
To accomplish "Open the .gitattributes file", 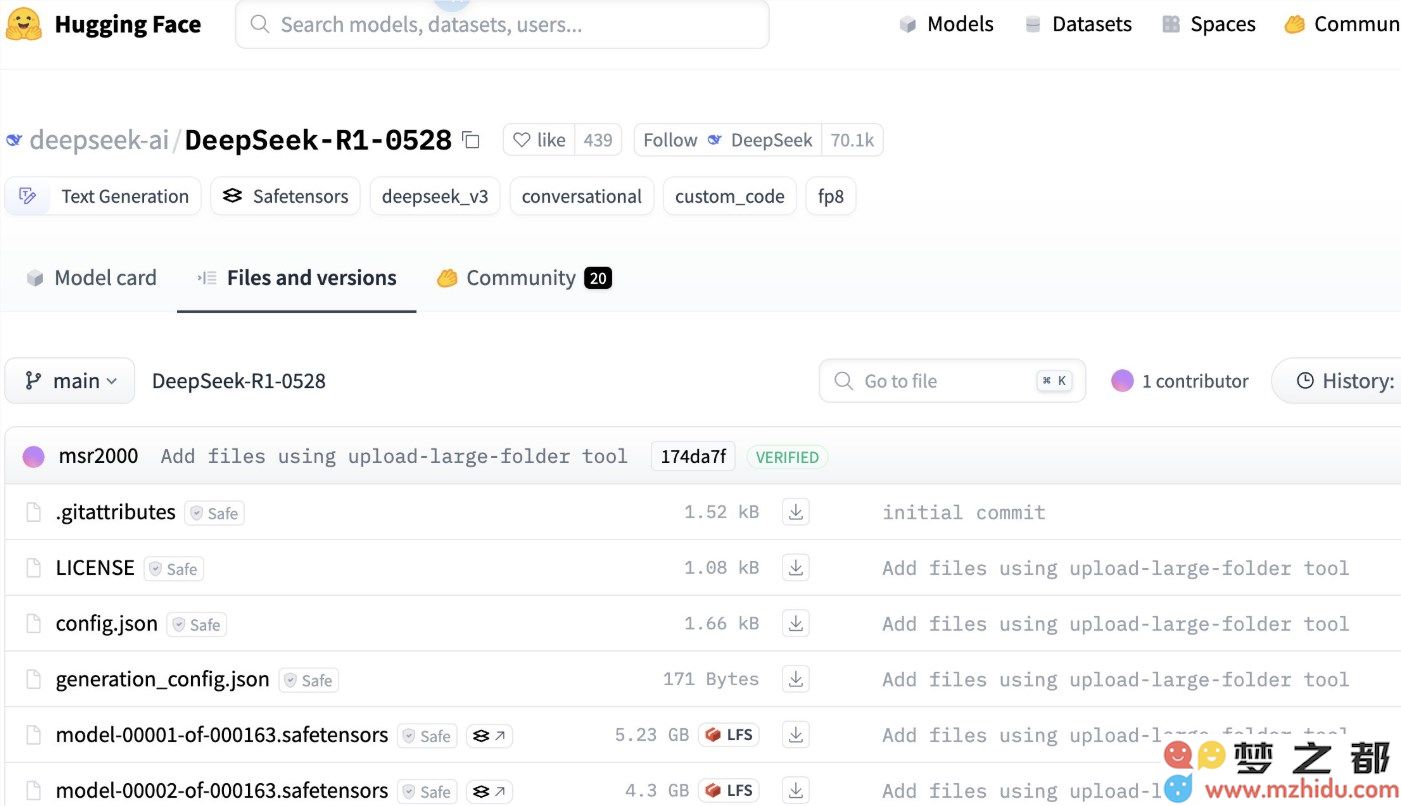I will 116,512.
